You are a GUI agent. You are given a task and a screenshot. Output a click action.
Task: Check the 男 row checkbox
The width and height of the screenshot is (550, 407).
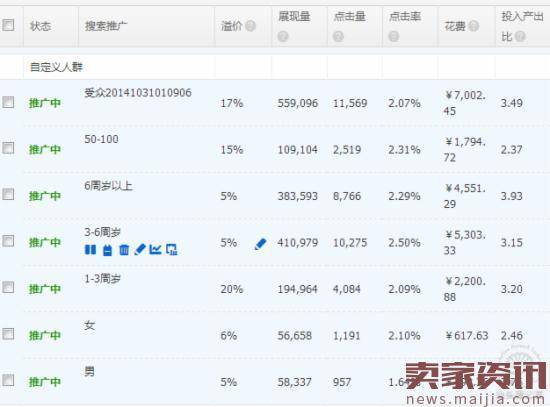8,380
